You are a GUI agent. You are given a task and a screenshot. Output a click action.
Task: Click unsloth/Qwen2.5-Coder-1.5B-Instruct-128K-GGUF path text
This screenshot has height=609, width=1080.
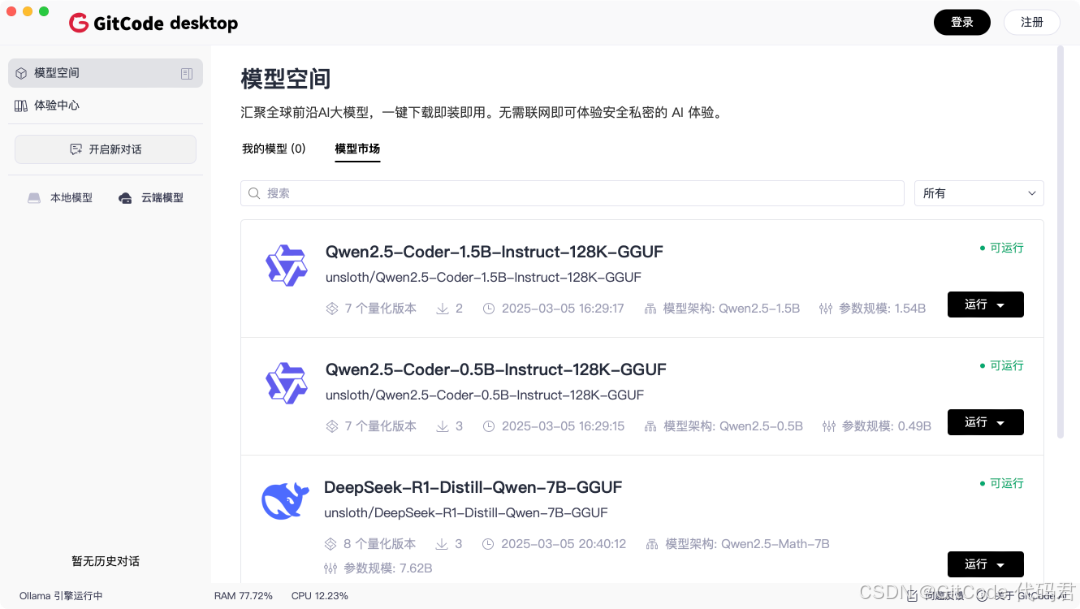coord(483,278)
